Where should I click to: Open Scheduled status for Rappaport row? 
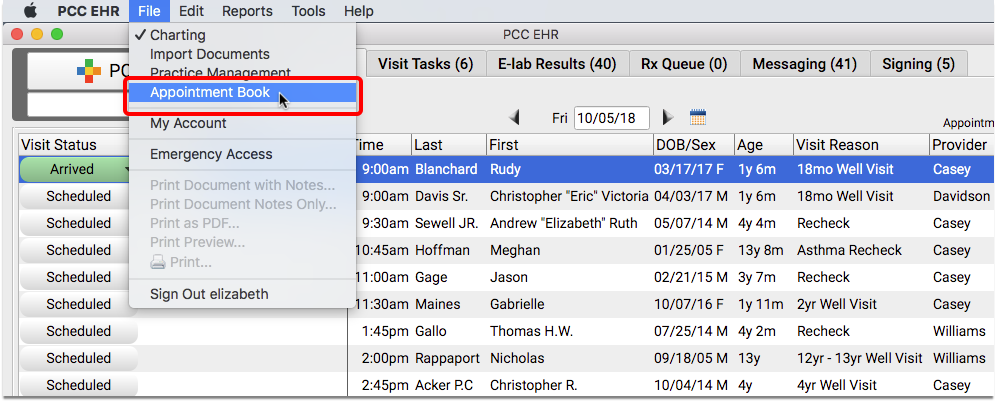tap(79, 359)
